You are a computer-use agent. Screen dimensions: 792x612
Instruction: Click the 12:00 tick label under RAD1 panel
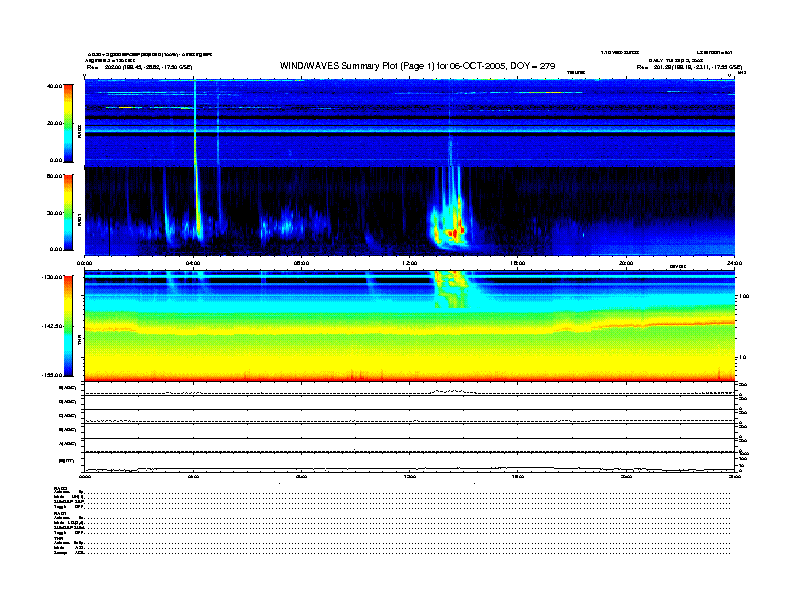tap(410, 263)
